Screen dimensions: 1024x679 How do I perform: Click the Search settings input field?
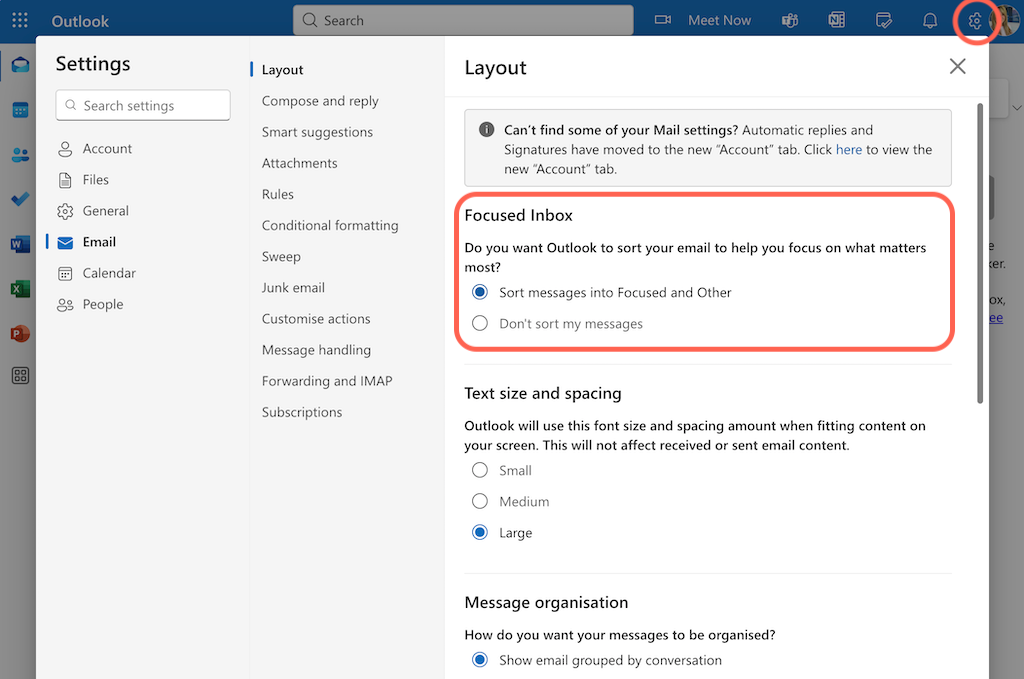pyautogui.click(x=143, y=105)
